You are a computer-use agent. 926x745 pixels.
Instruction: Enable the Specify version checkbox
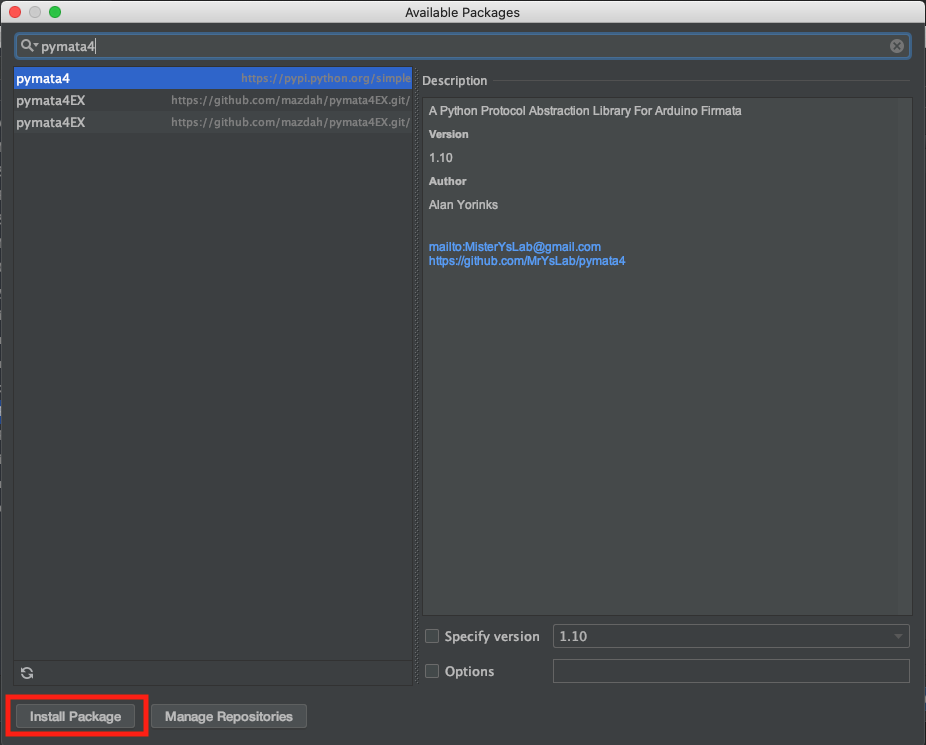pyautogui.click(x=432, y=636)
